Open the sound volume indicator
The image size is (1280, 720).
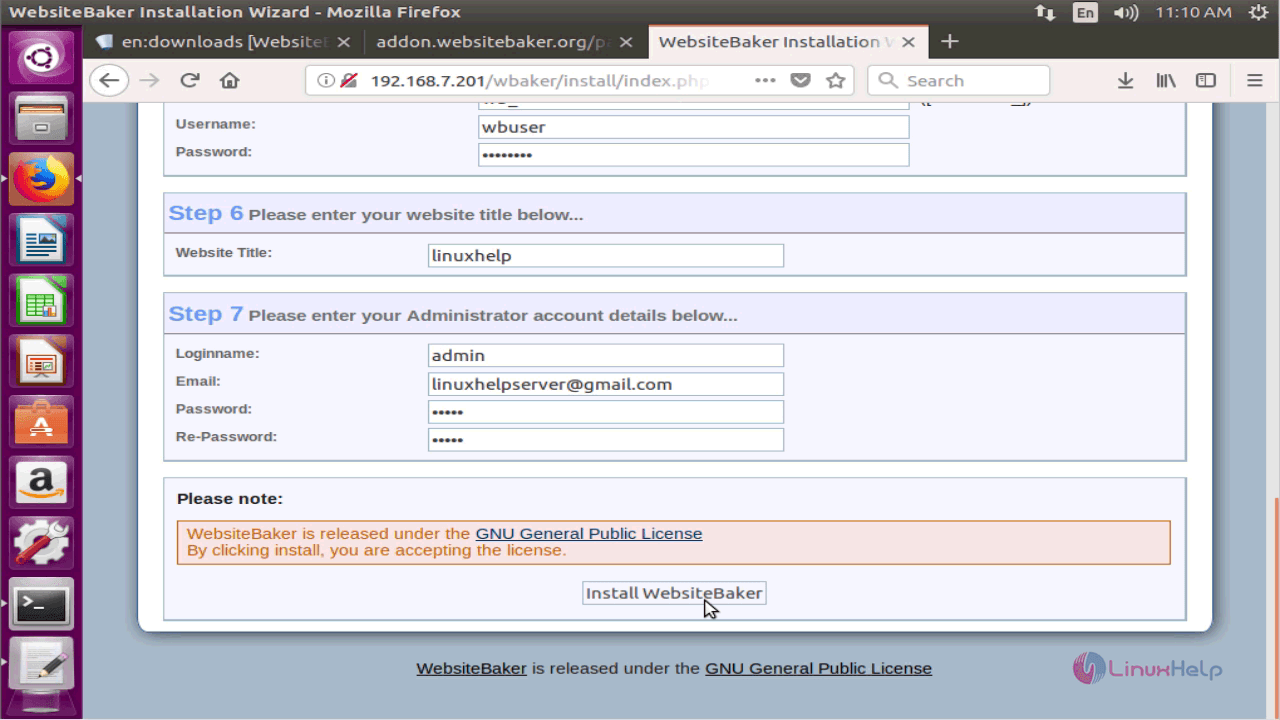pos(1126,12)
